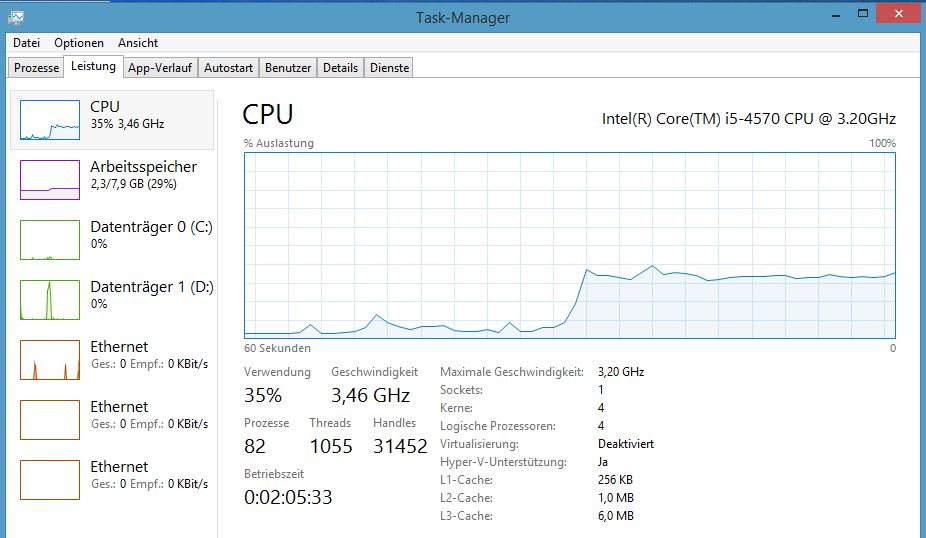Switch to the Benutzer tab

pyautogui.click(x=288, y=68)
